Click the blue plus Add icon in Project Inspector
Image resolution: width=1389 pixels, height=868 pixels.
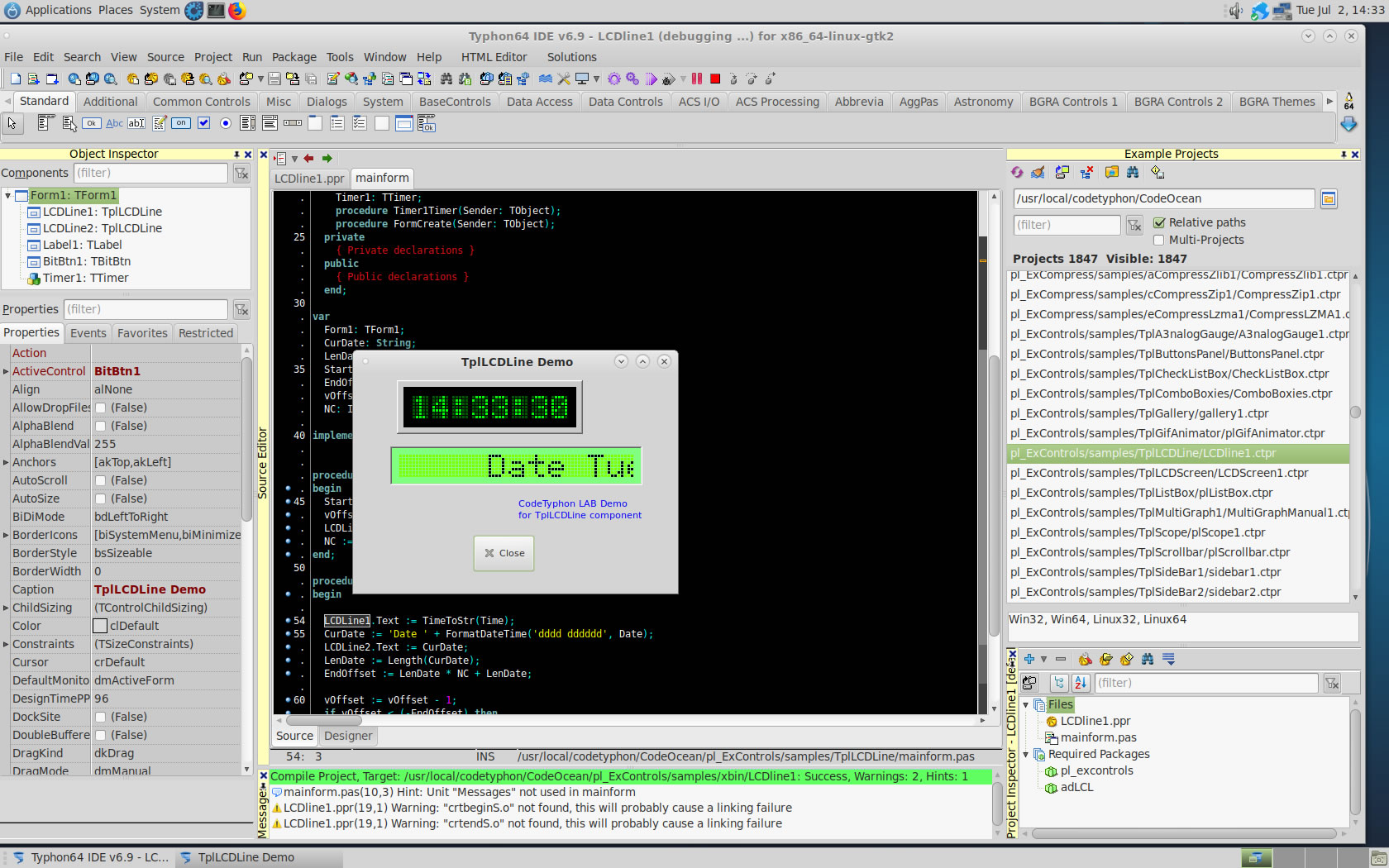(x=1029, y=659)
